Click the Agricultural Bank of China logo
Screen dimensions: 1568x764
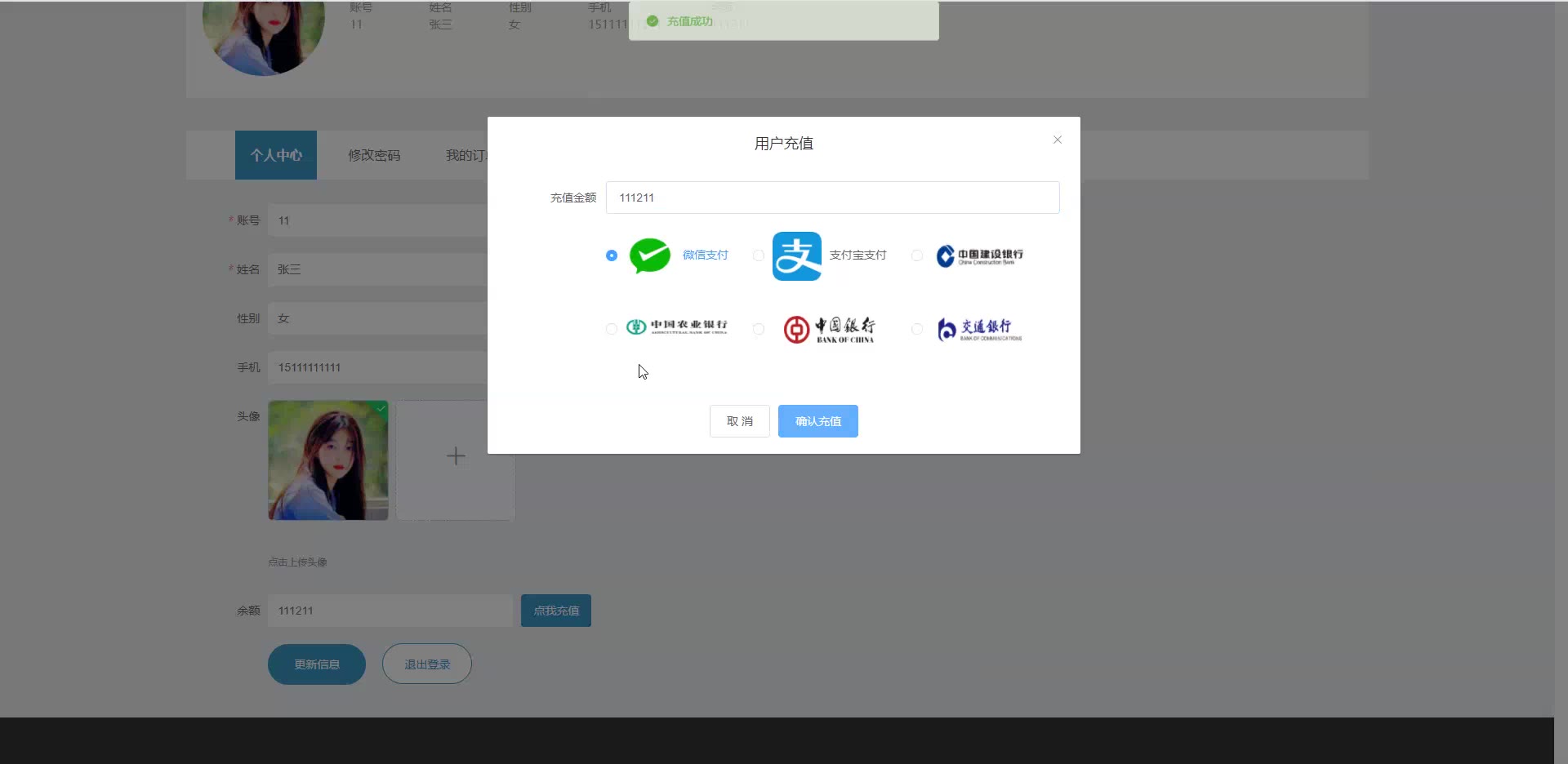pos(676,327)
